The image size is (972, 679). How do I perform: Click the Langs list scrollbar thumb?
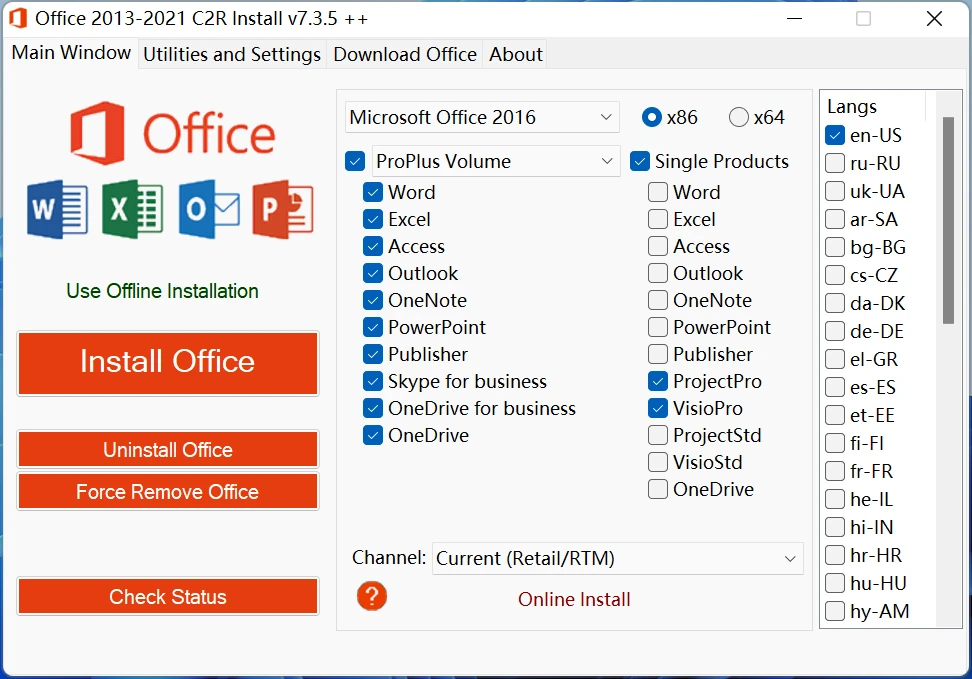click(948, 220)
